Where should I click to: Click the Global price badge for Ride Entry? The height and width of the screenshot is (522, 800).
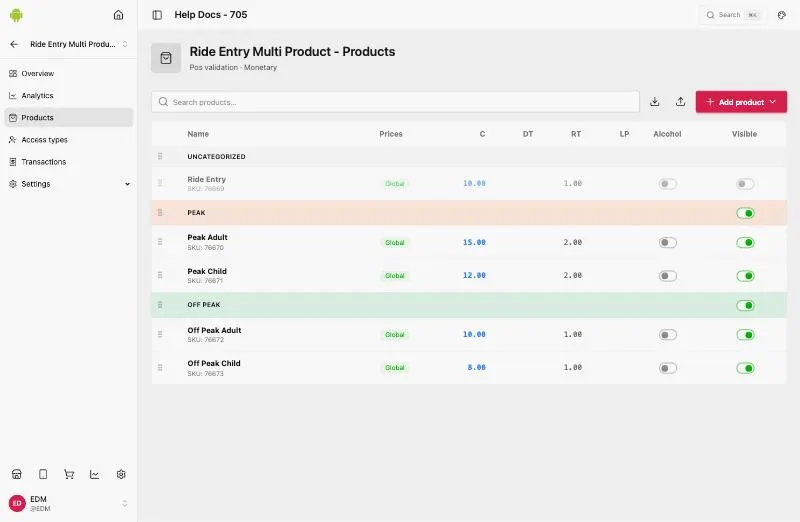point(395,184)
